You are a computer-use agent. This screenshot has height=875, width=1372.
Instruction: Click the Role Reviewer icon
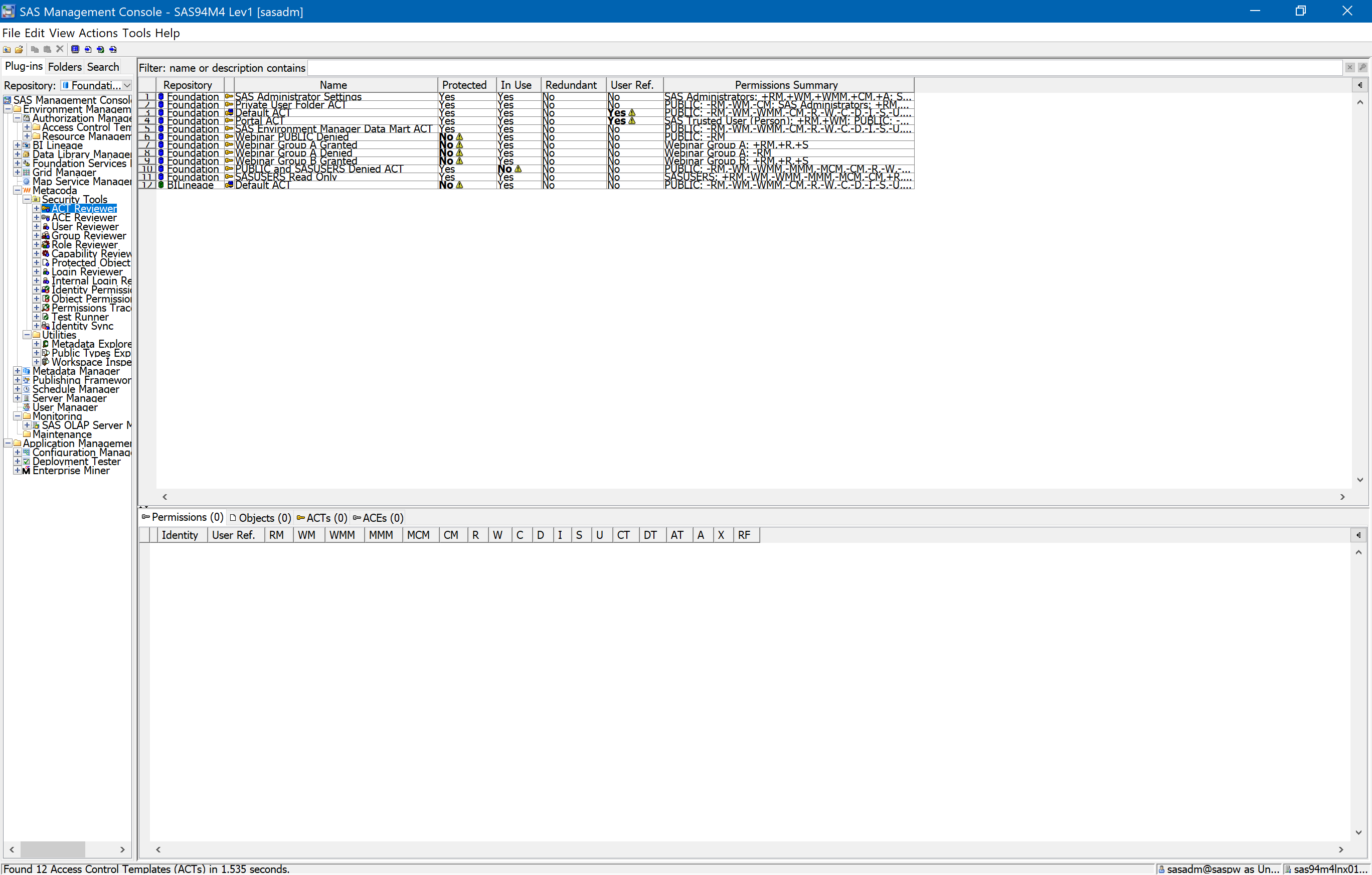pyautogui.click(x=46, y=245)
